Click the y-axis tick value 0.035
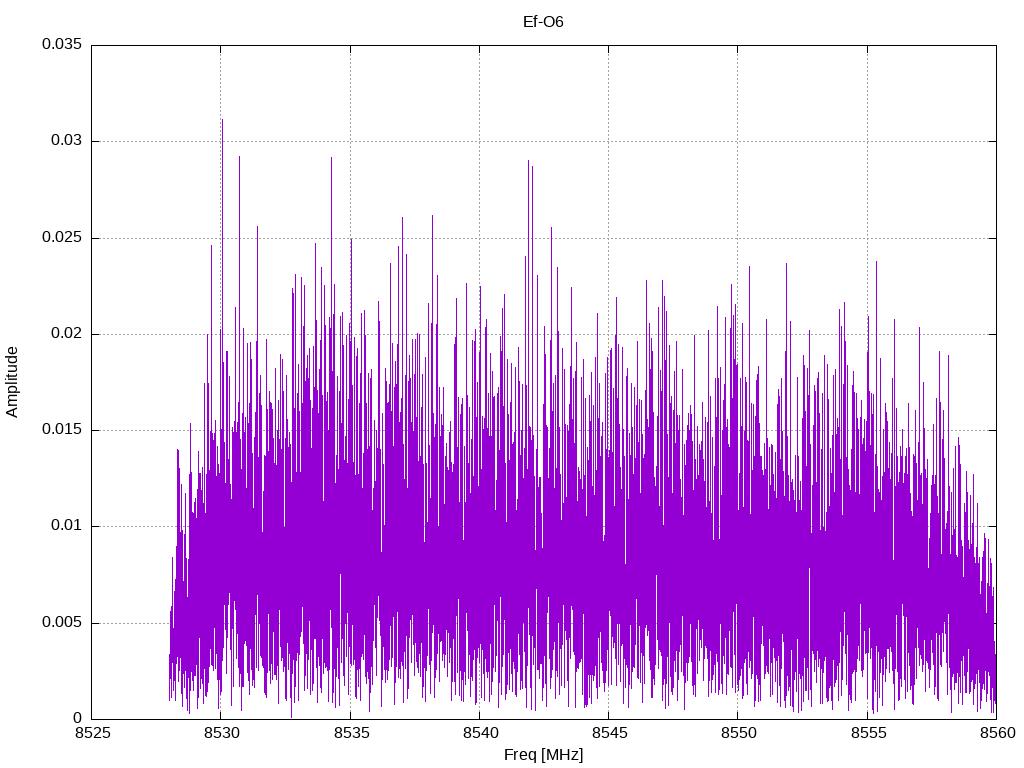Image resolution: width=1024 pixels, height=768 pixels. click(x=63, y=44)
